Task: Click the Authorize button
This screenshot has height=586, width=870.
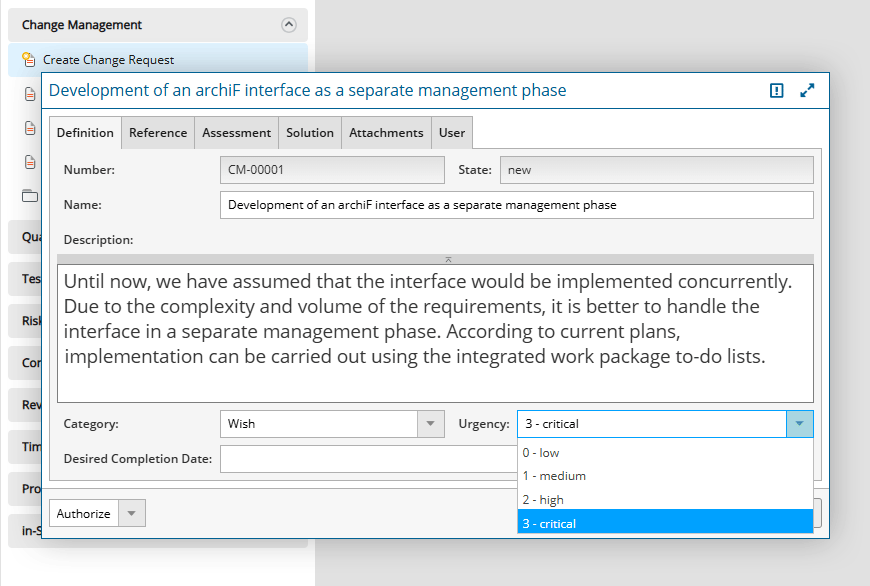Action: 84,514
